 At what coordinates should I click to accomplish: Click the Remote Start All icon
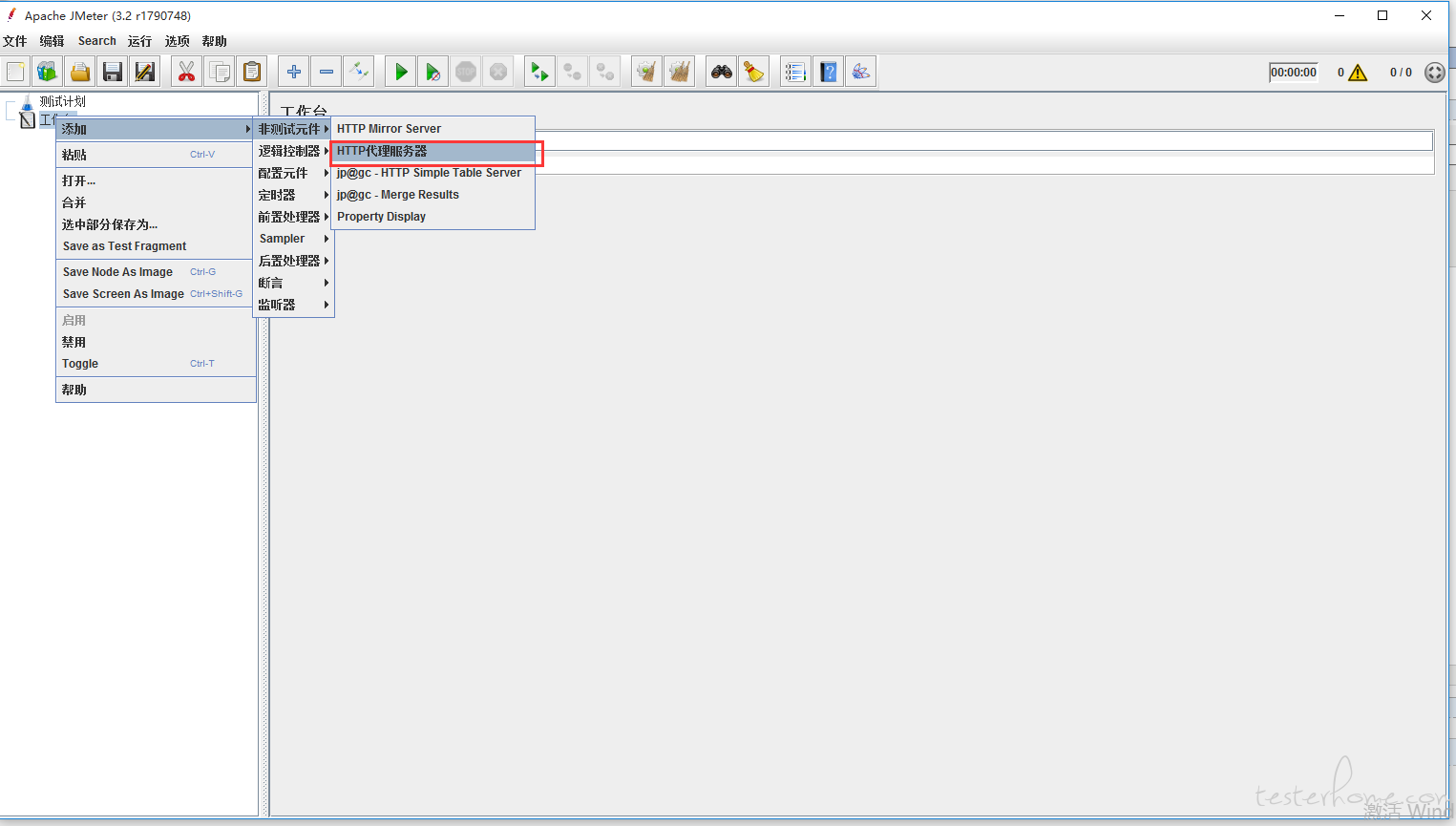click(x=539, y=72)
